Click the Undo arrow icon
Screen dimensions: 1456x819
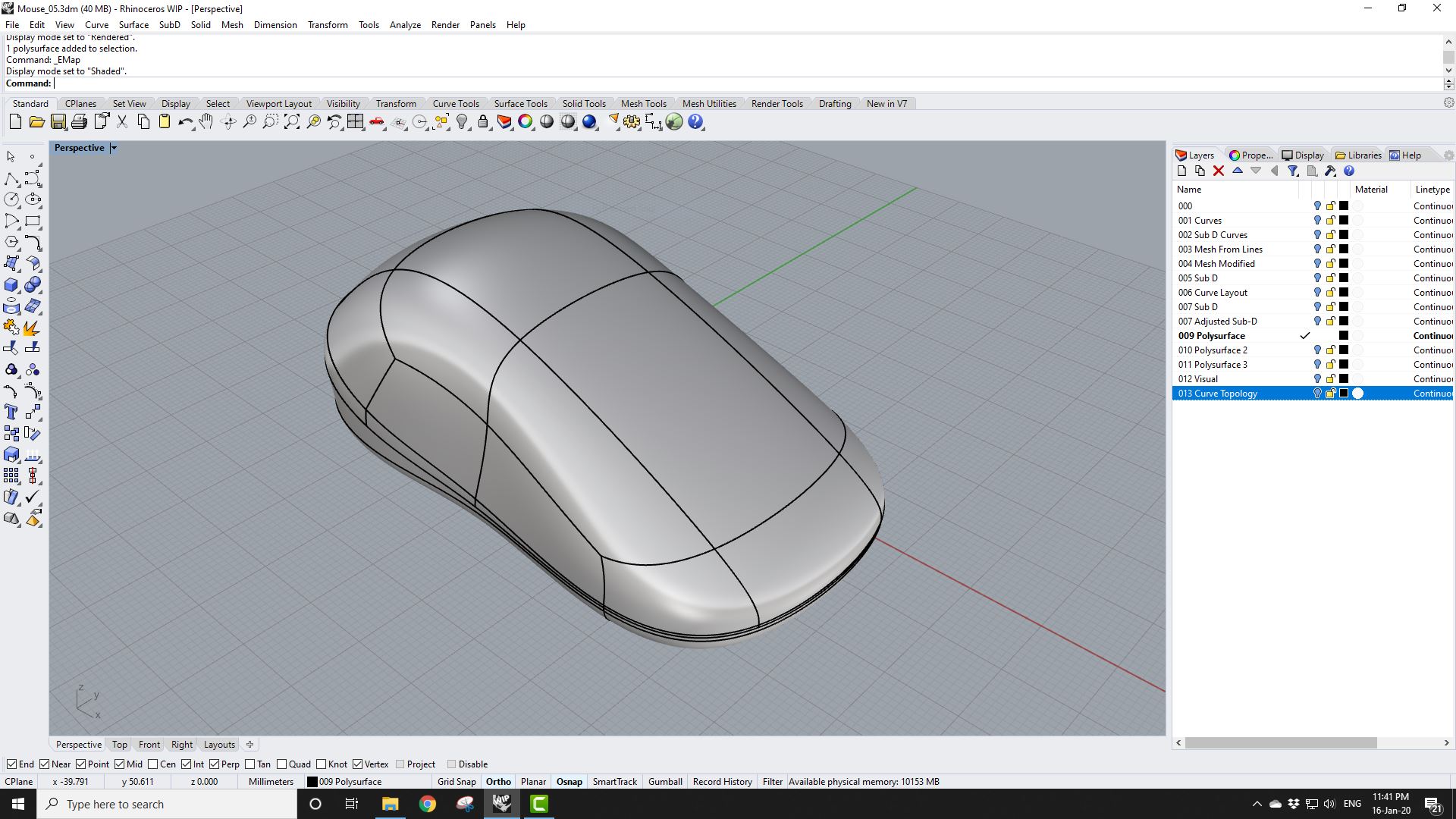(186, 122)
